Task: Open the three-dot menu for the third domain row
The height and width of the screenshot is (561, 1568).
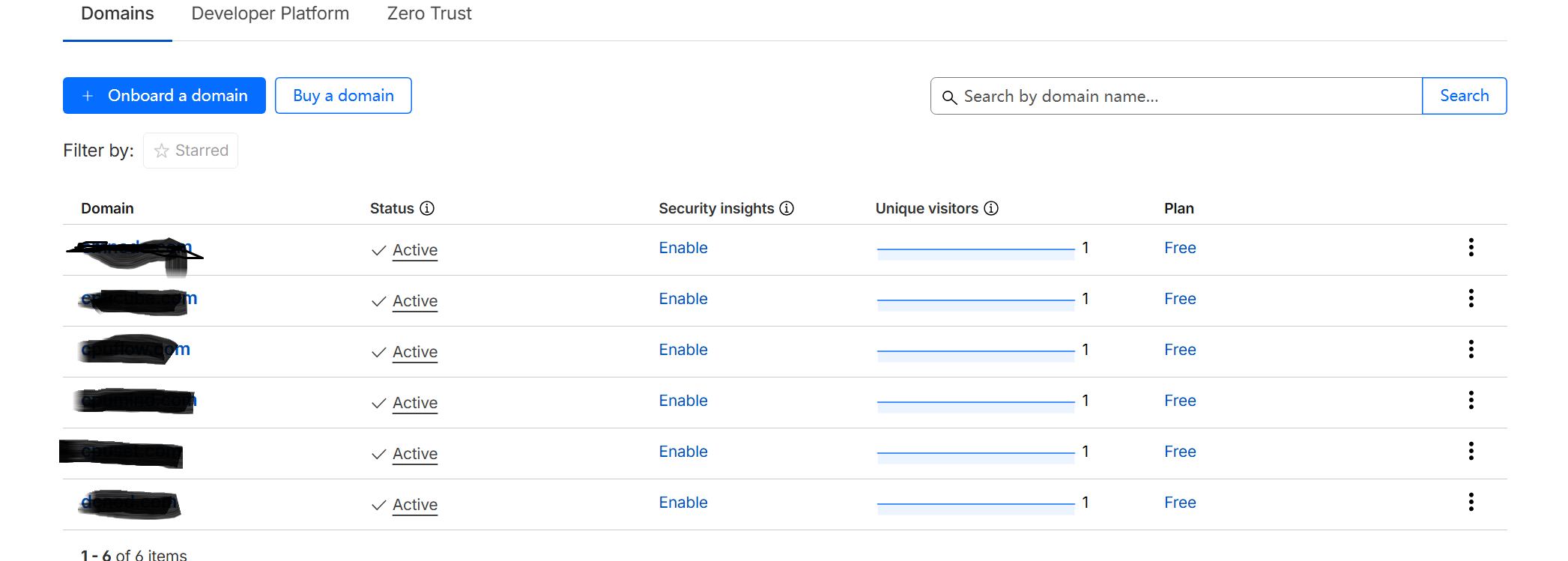Action: pos(1471,350)
